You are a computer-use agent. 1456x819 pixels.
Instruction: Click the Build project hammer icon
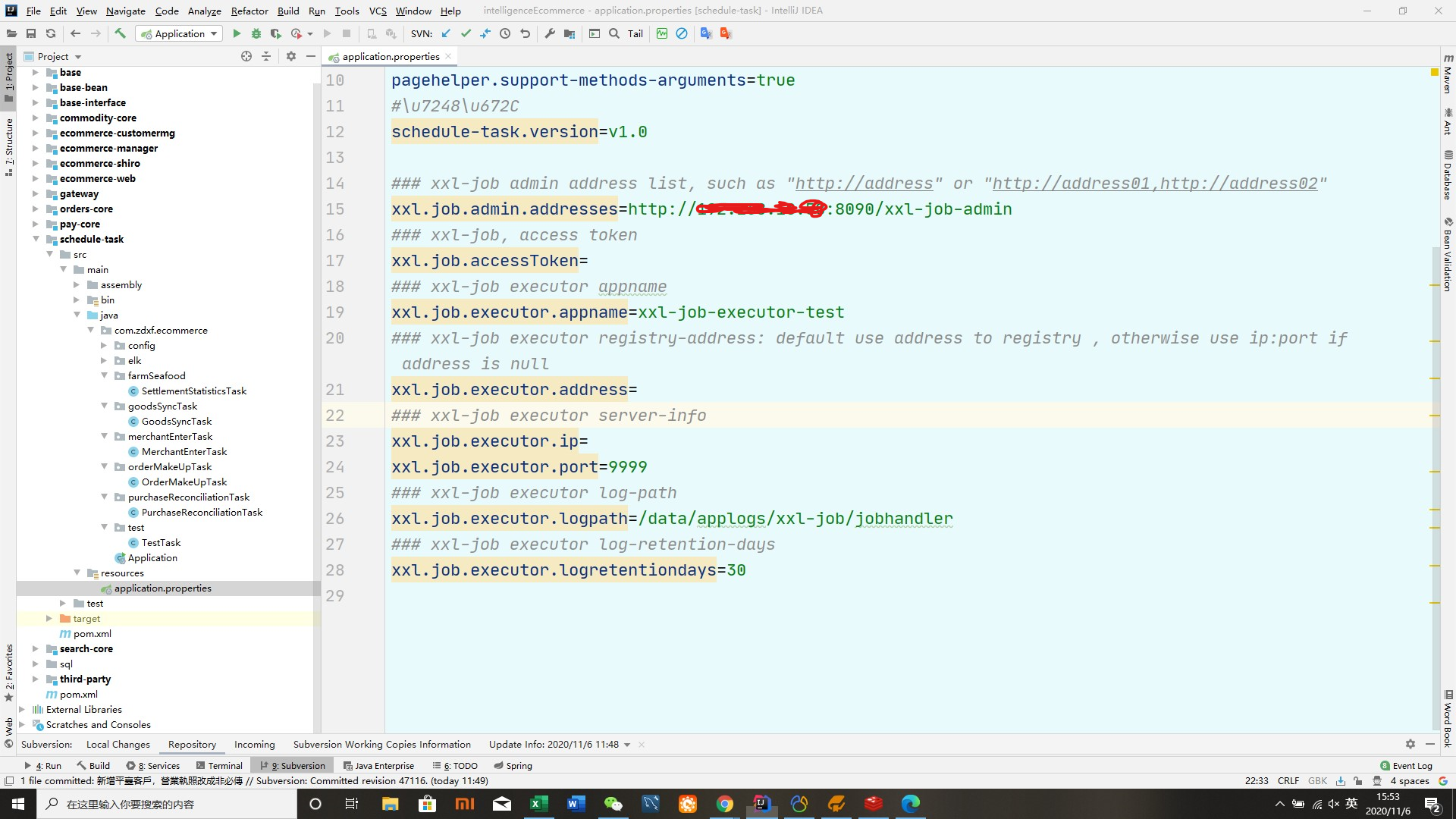point(120,33)
